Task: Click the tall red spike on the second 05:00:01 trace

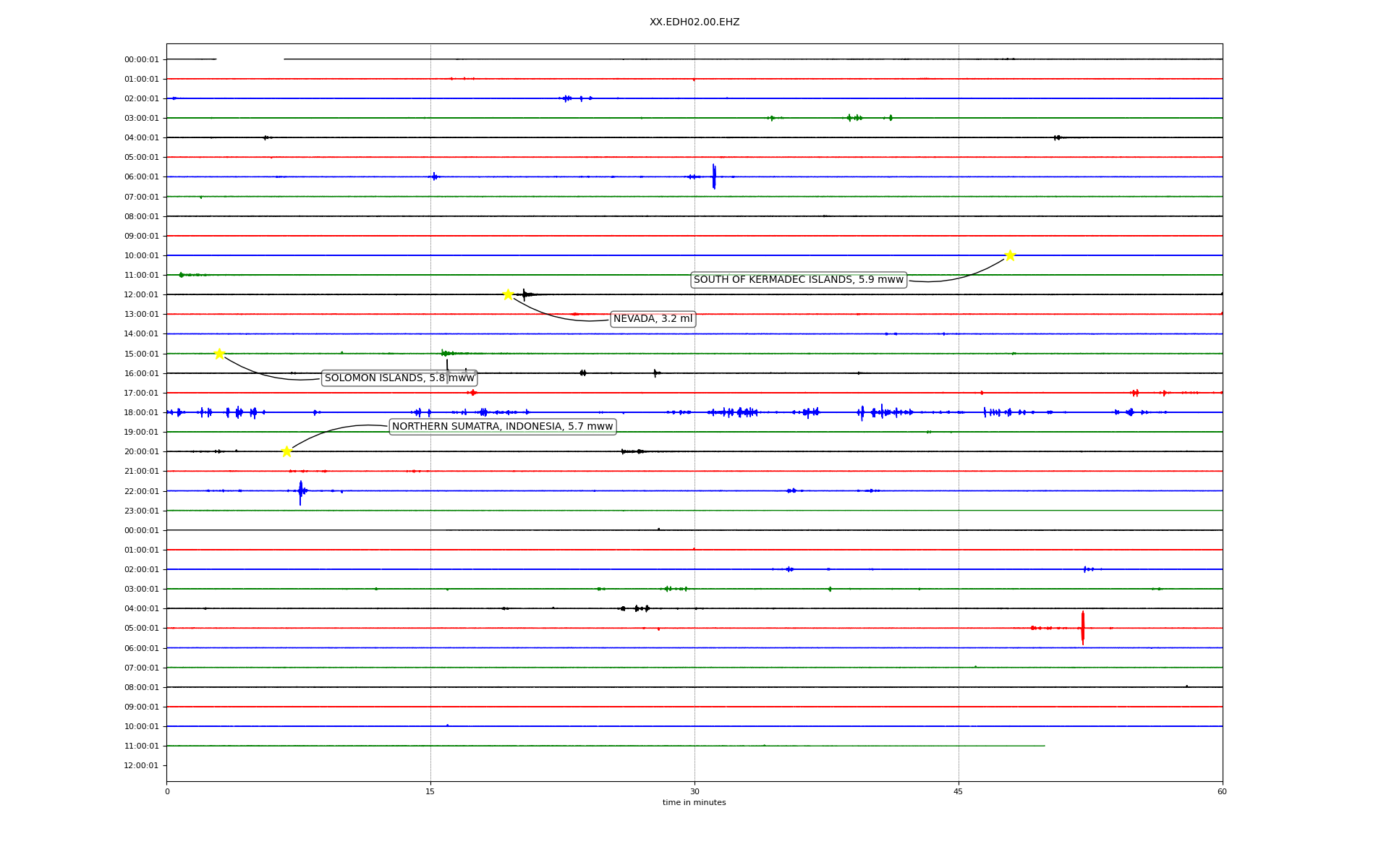Action: tap(1083, 628)
